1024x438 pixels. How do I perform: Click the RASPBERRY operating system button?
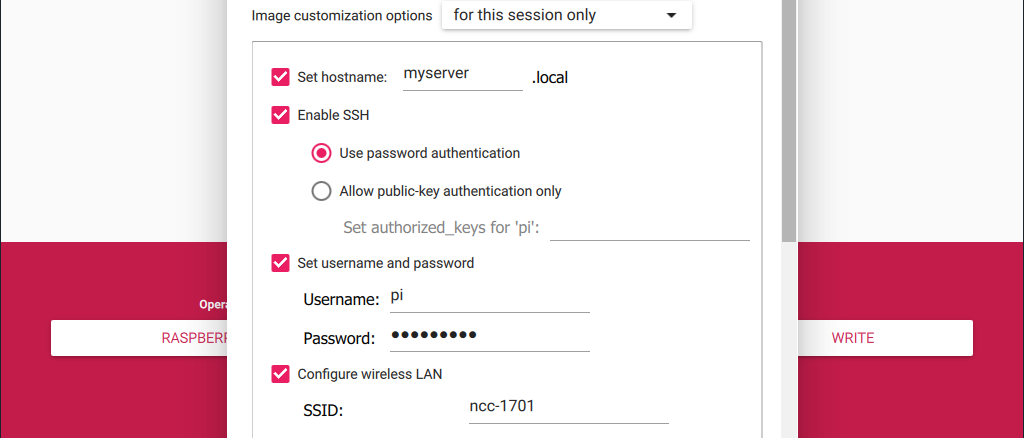[139, 338]
